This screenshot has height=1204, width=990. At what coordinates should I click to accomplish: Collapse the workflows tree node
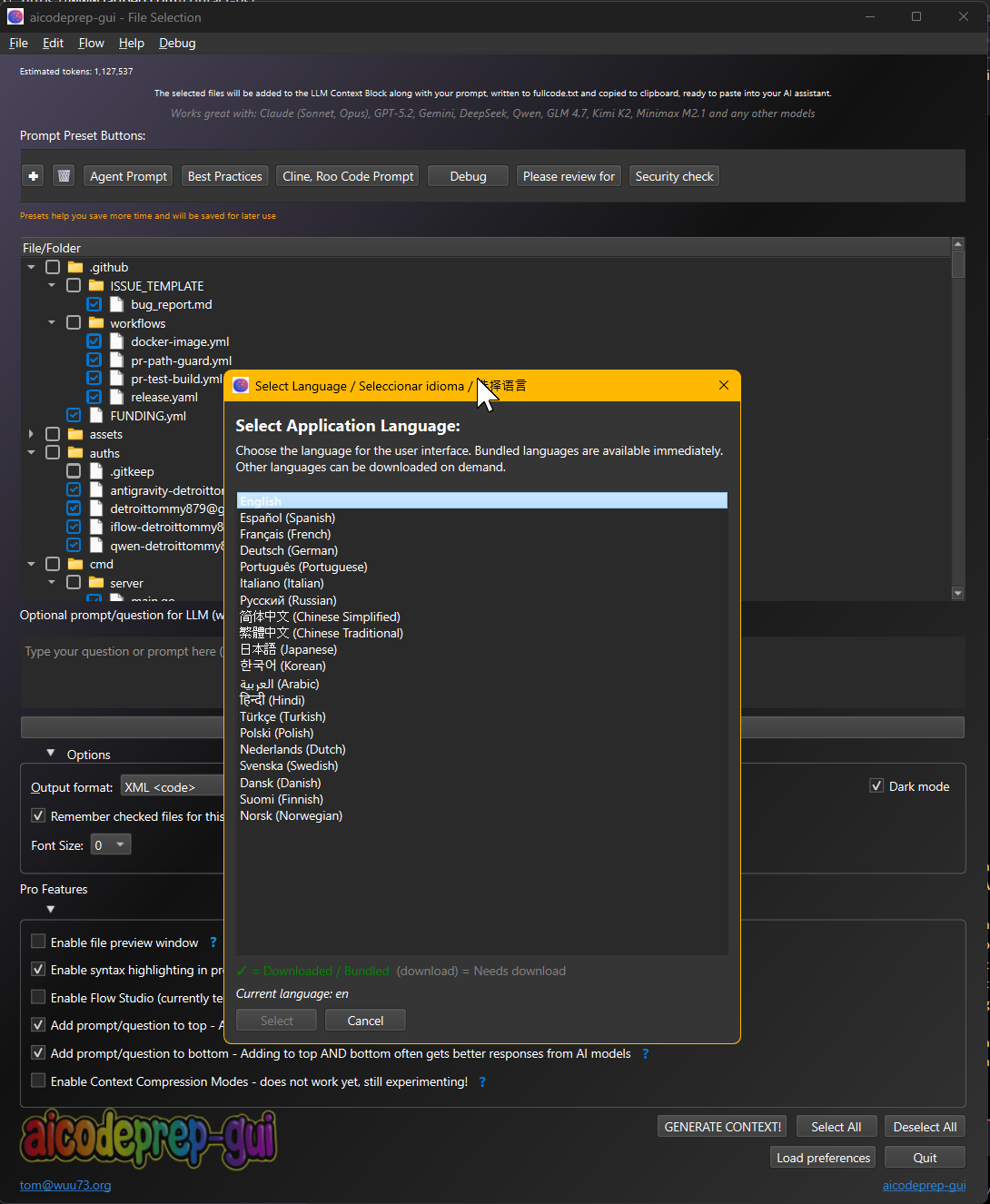coord(52,322)
